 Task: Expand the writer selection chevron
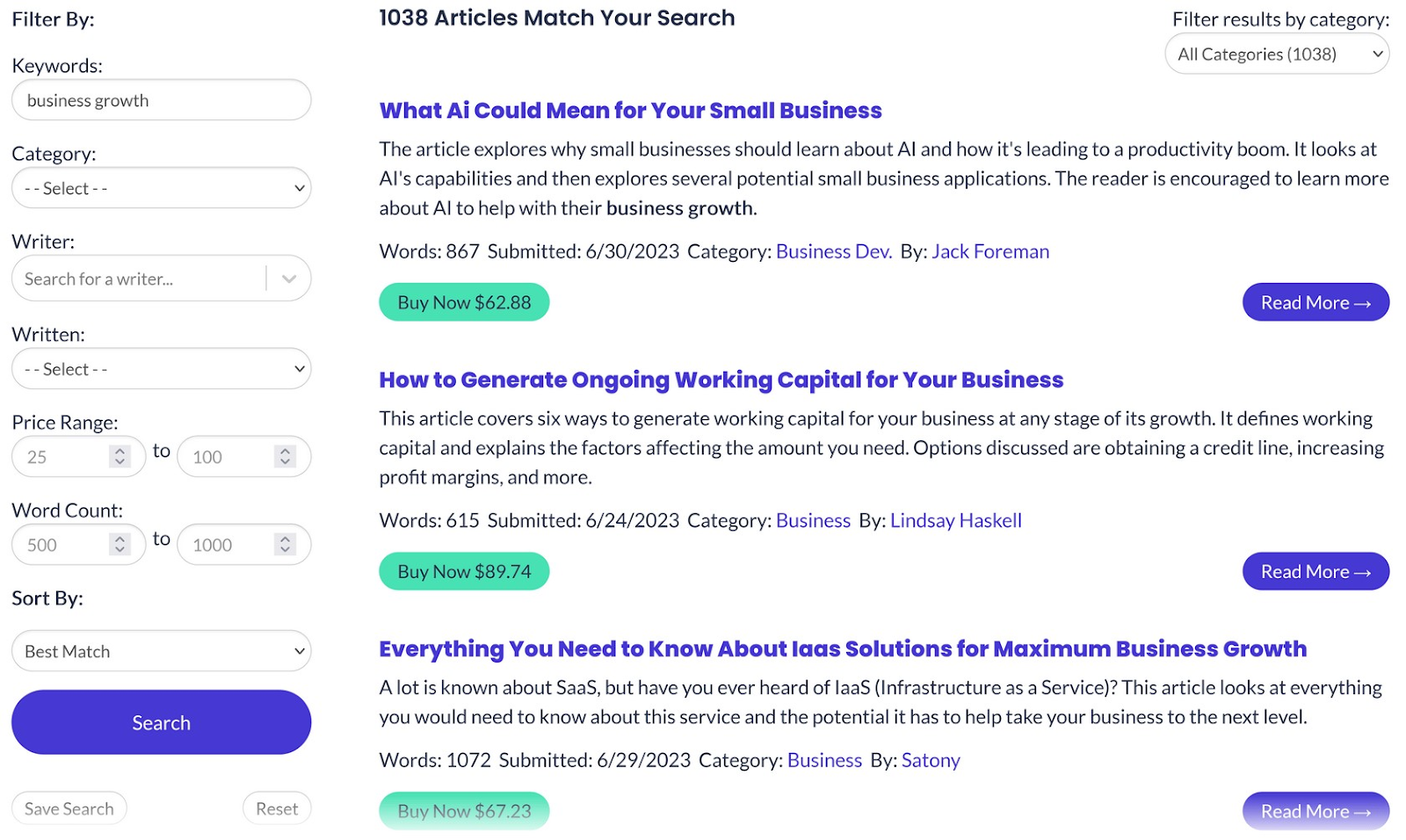[288, 278]
